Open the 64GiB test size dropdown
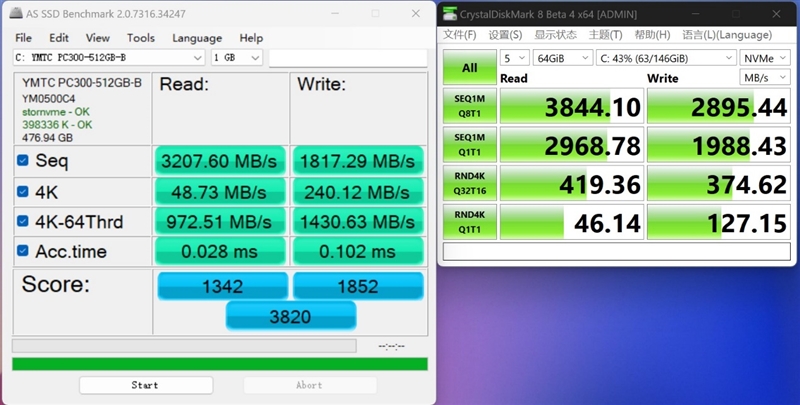Image resolution: width=800 pixels, height=405 pixels. click(563, 58)
